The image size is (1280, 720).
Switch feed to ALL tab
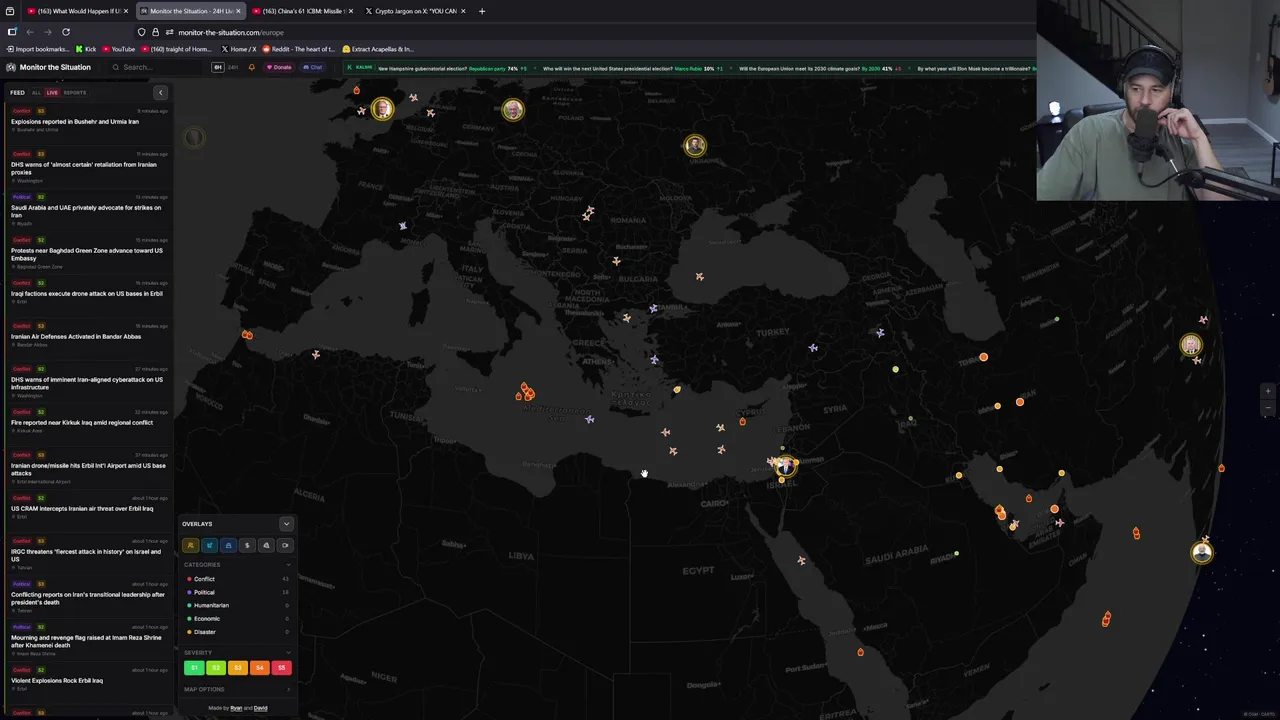point(36,93)
